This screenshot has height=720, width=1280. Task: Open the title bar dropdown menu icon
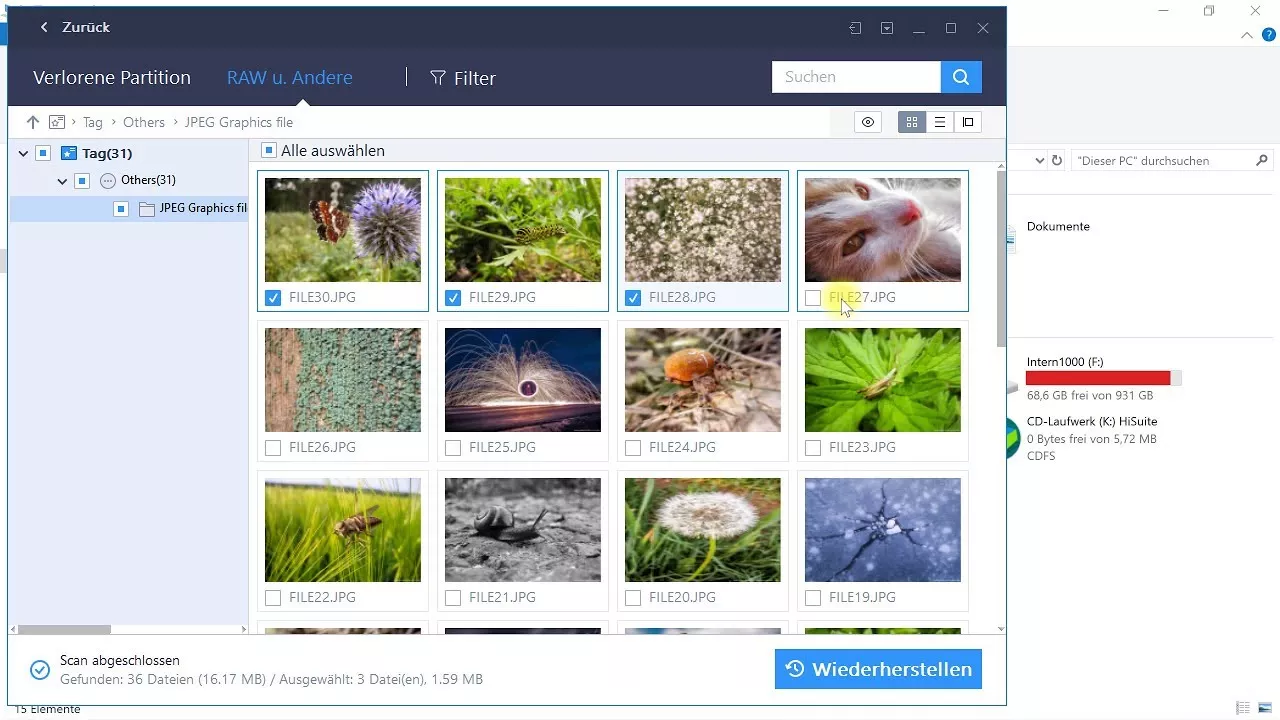[x=887, y=28]
